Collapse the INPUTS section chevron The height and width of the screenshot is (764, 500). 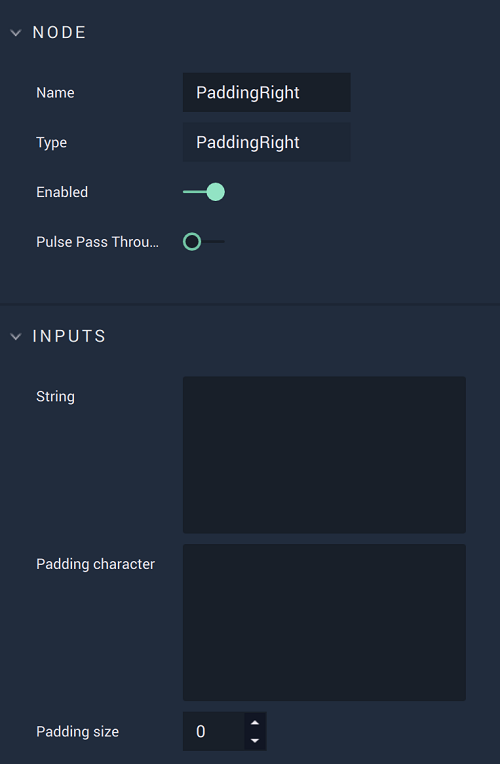click(x=16, y=337)
